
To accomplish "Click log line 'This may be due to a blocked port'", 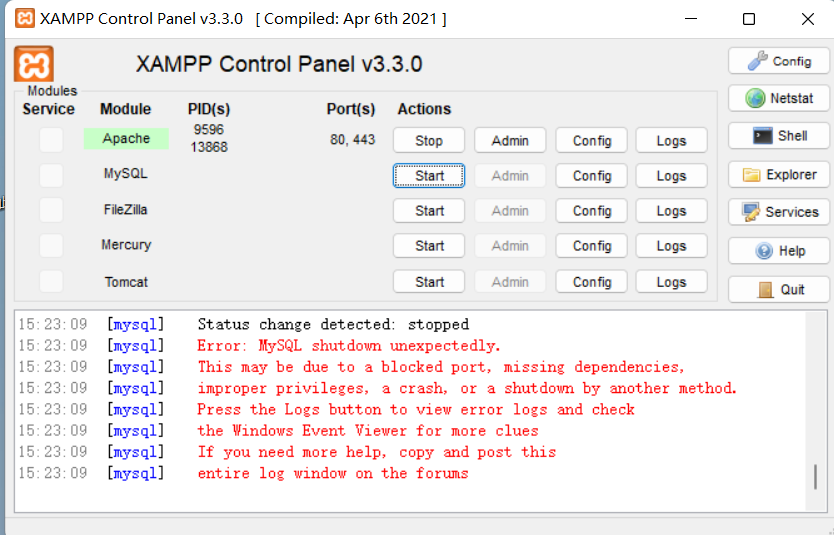I will (x=440, y=367).
